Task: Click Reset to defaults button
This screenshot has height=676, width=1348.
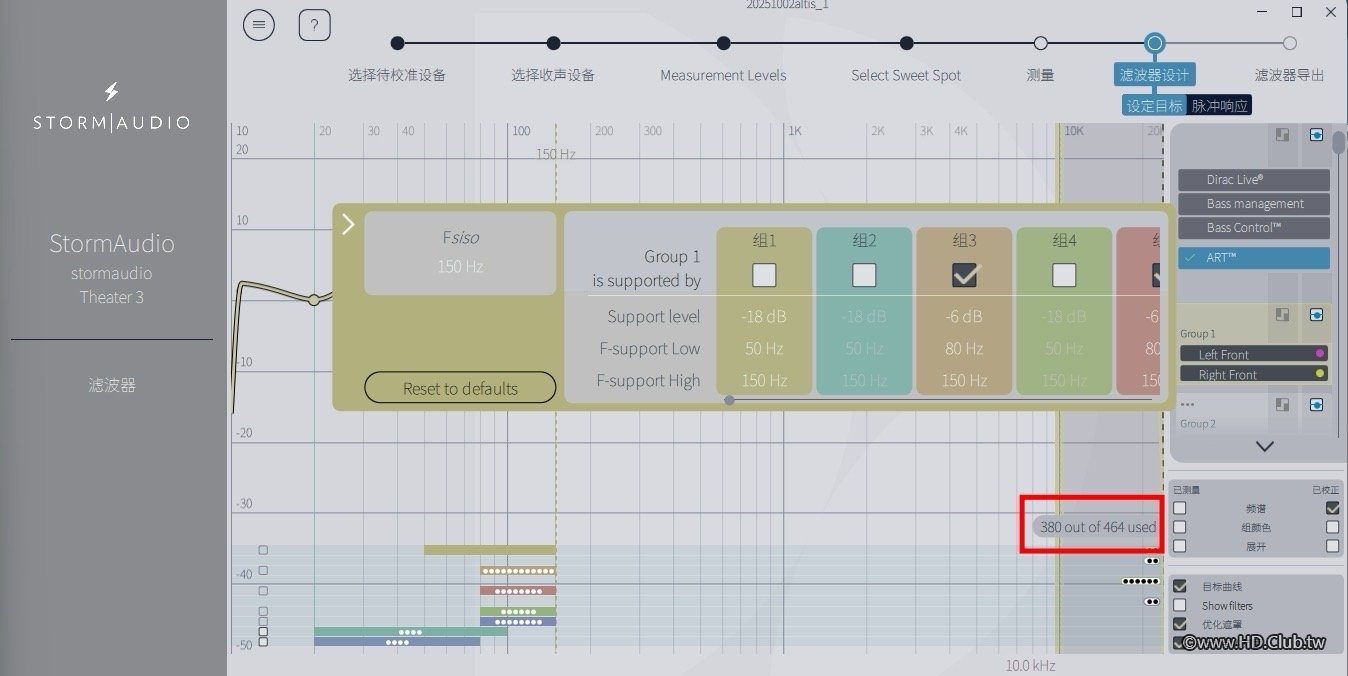Action: click(460, 388)
